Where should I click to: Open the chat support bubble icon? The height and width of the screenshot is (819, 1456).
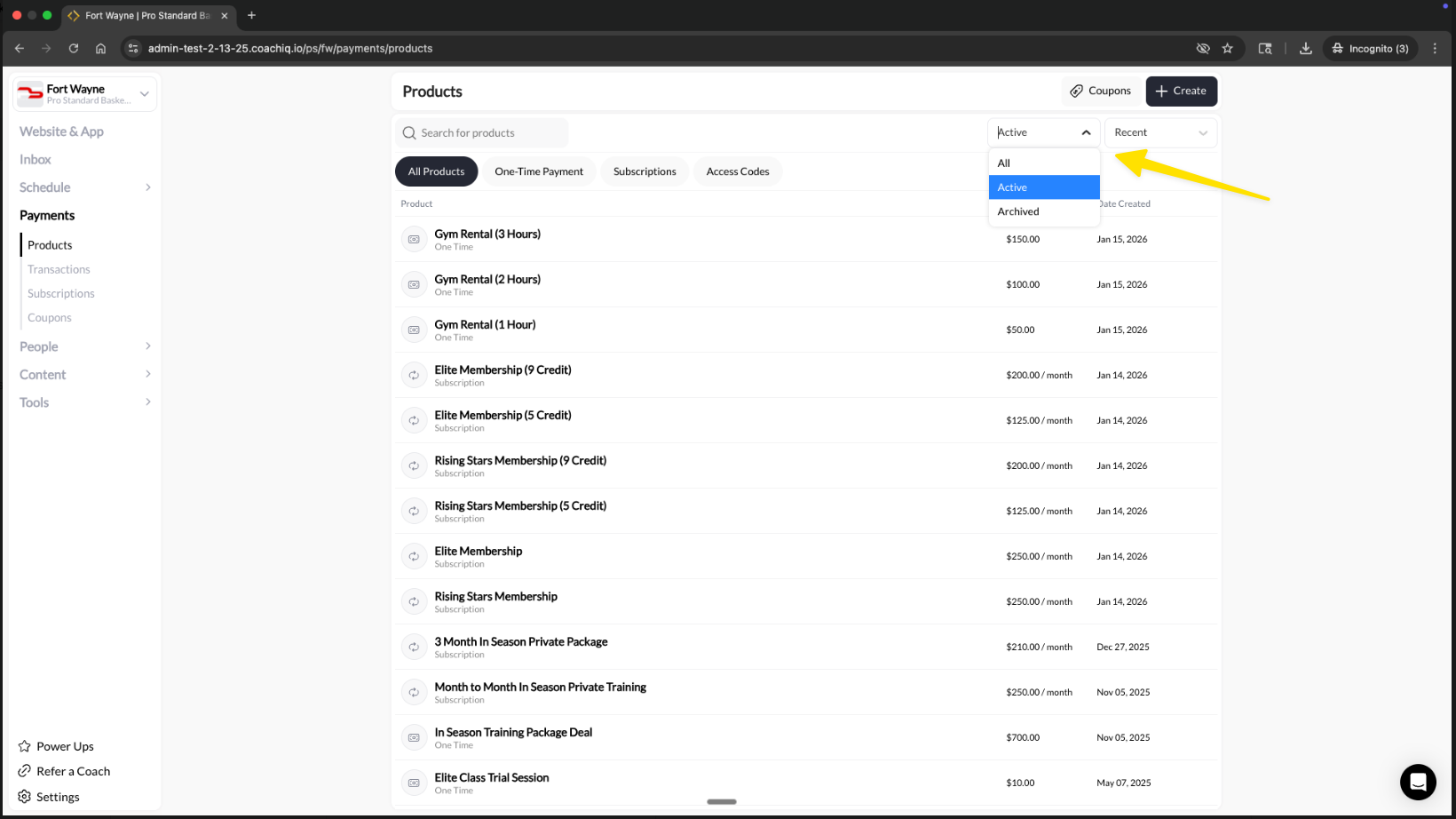click(x=1418, y=782)
